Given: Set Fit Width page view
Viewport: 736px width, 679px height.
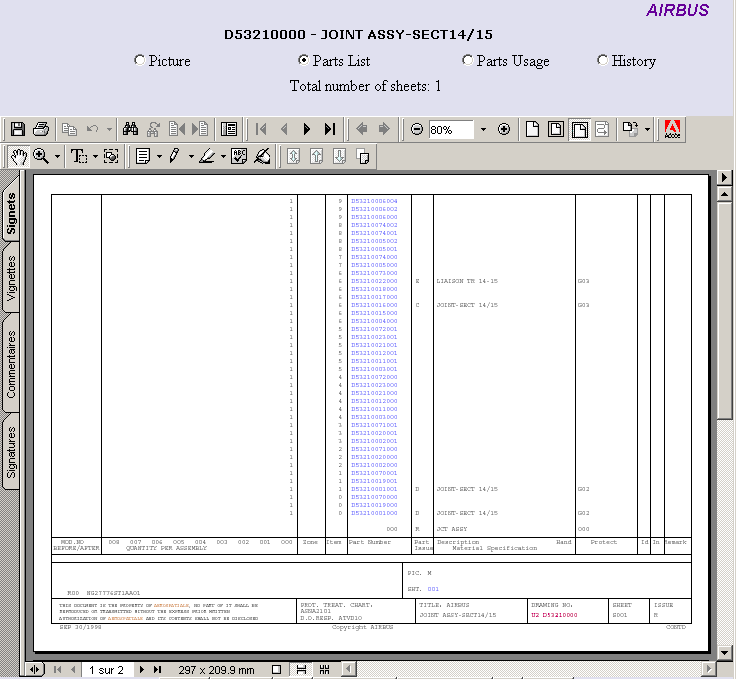Looking at the screenshot, I should pos(579,129).
